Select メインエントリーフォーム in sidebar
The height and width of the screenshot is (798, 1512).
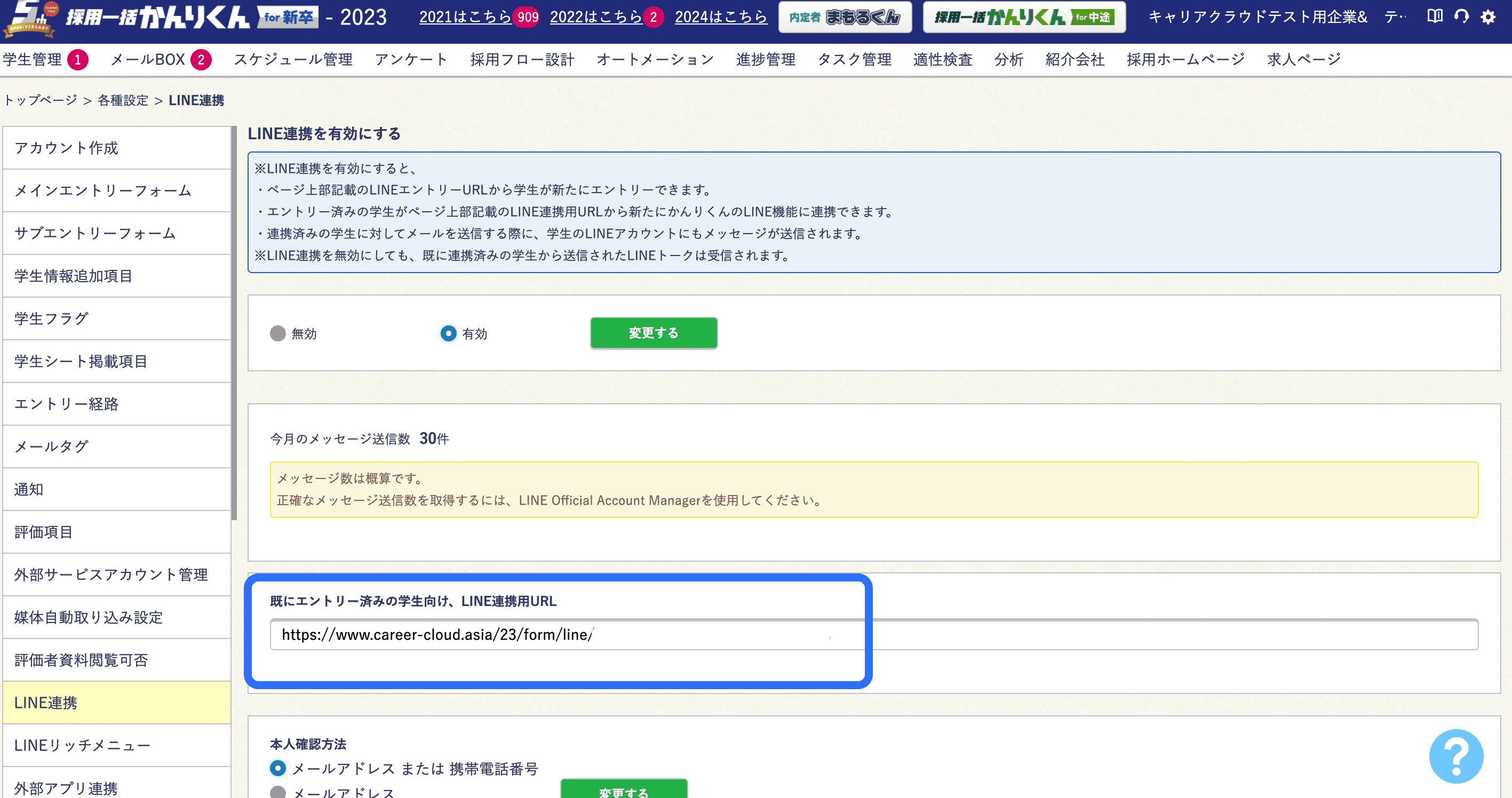pos(117,191)
